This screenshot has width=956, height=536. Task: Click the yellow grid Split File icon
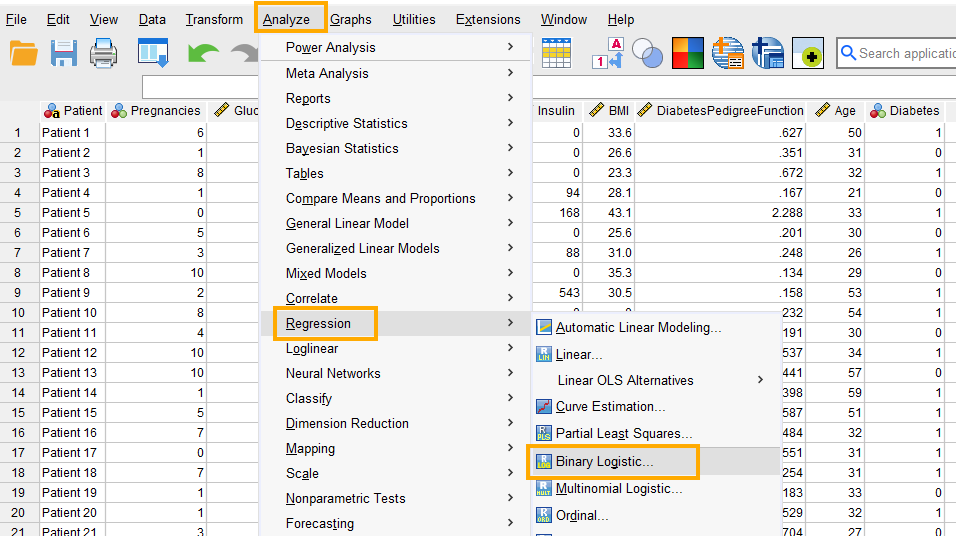coord(556,53)
